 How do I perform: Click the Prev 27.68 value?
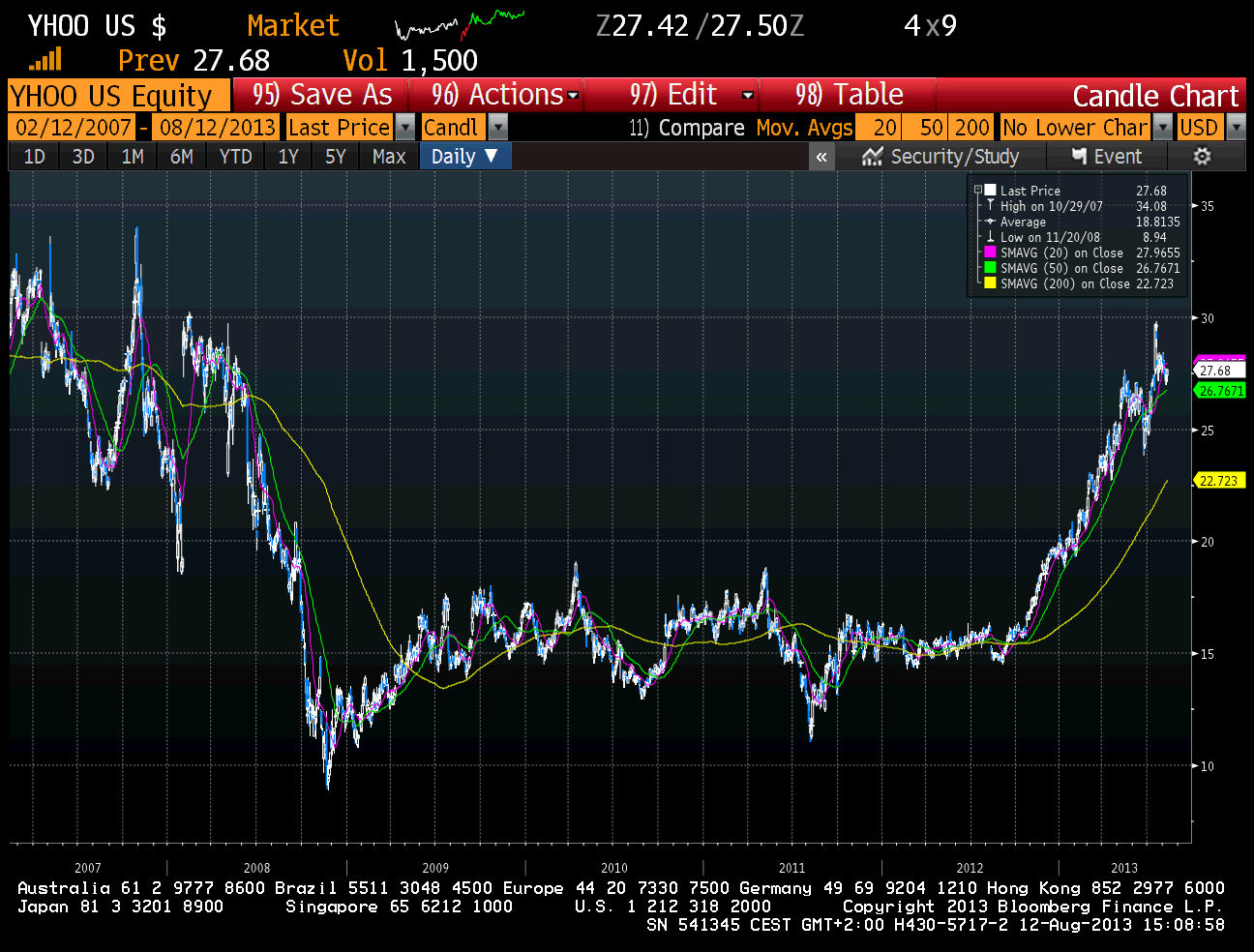(194, 60)
